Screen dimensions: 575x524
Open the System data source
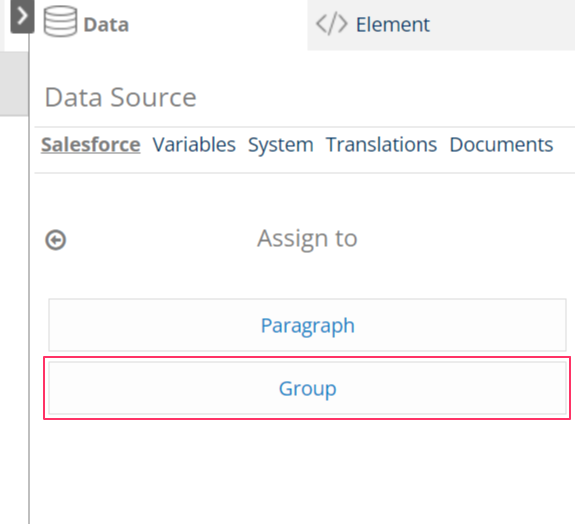[281, 145]
